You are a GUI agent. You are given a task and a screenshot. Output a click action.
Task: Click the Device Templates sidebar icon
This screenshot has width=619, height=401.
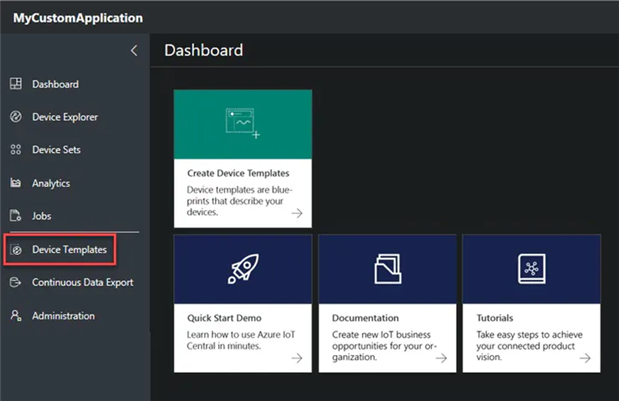click(17, 249)
